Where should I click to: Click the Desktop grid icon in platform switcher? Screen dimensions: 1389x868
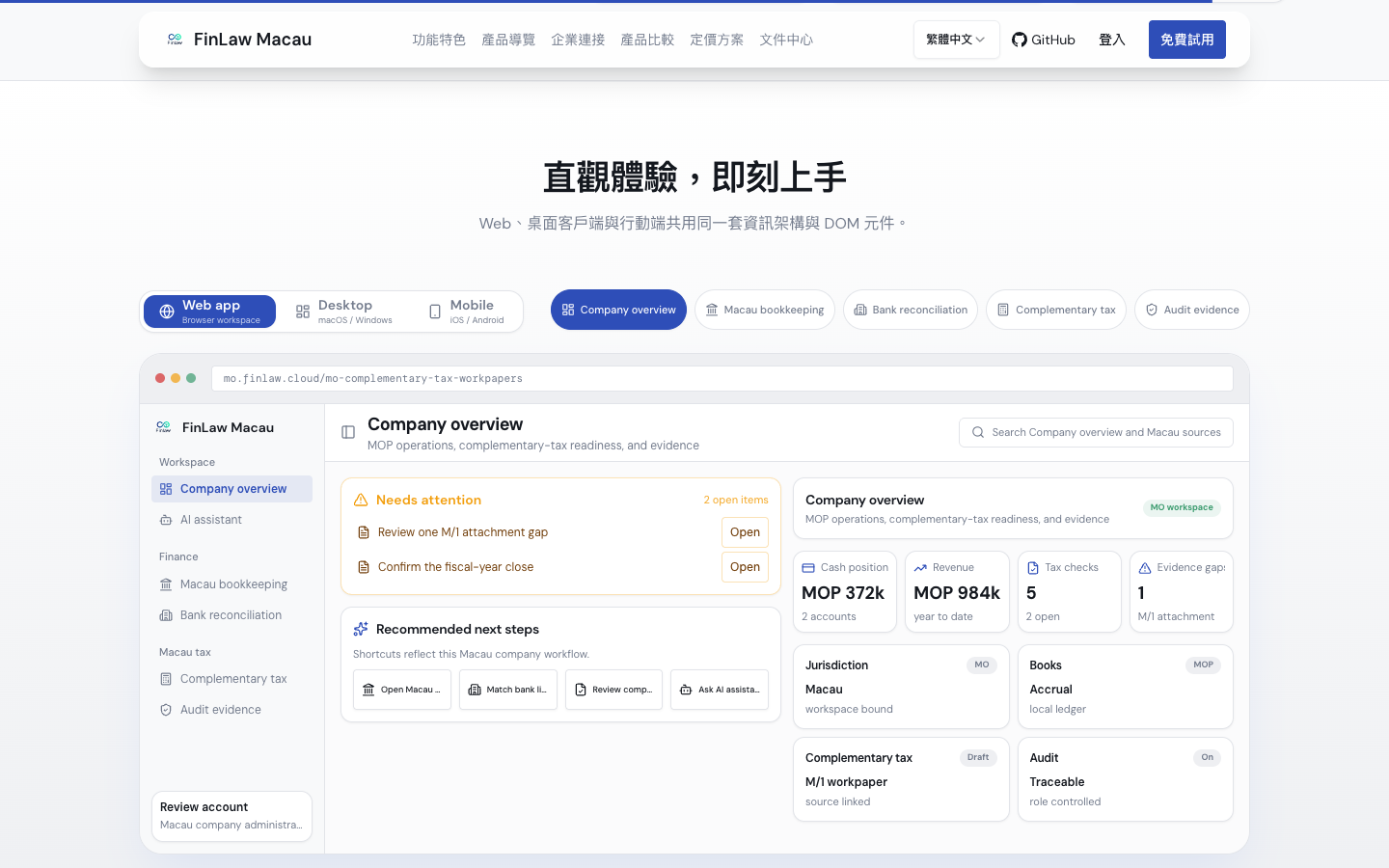[303, 312]
